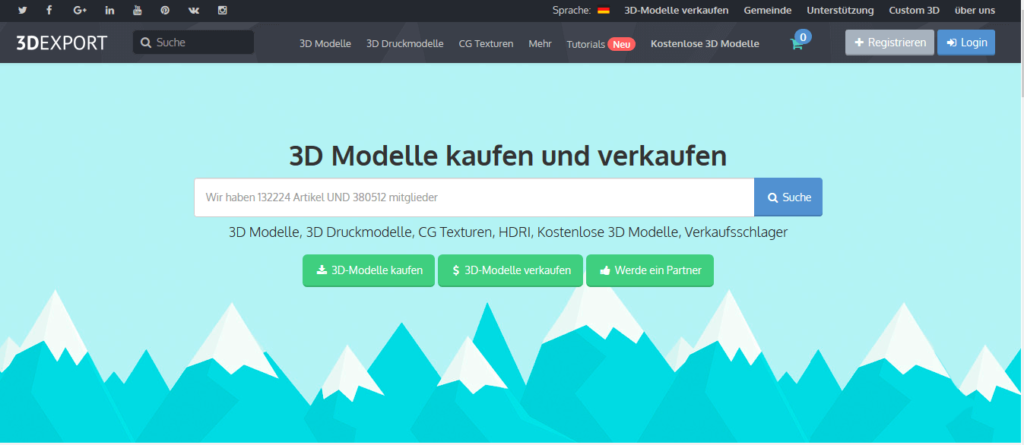This screenshot has height=445, width=1024.
Task: Open the 3D Druckmodelle menu
Action: click(x=405, y=44)
